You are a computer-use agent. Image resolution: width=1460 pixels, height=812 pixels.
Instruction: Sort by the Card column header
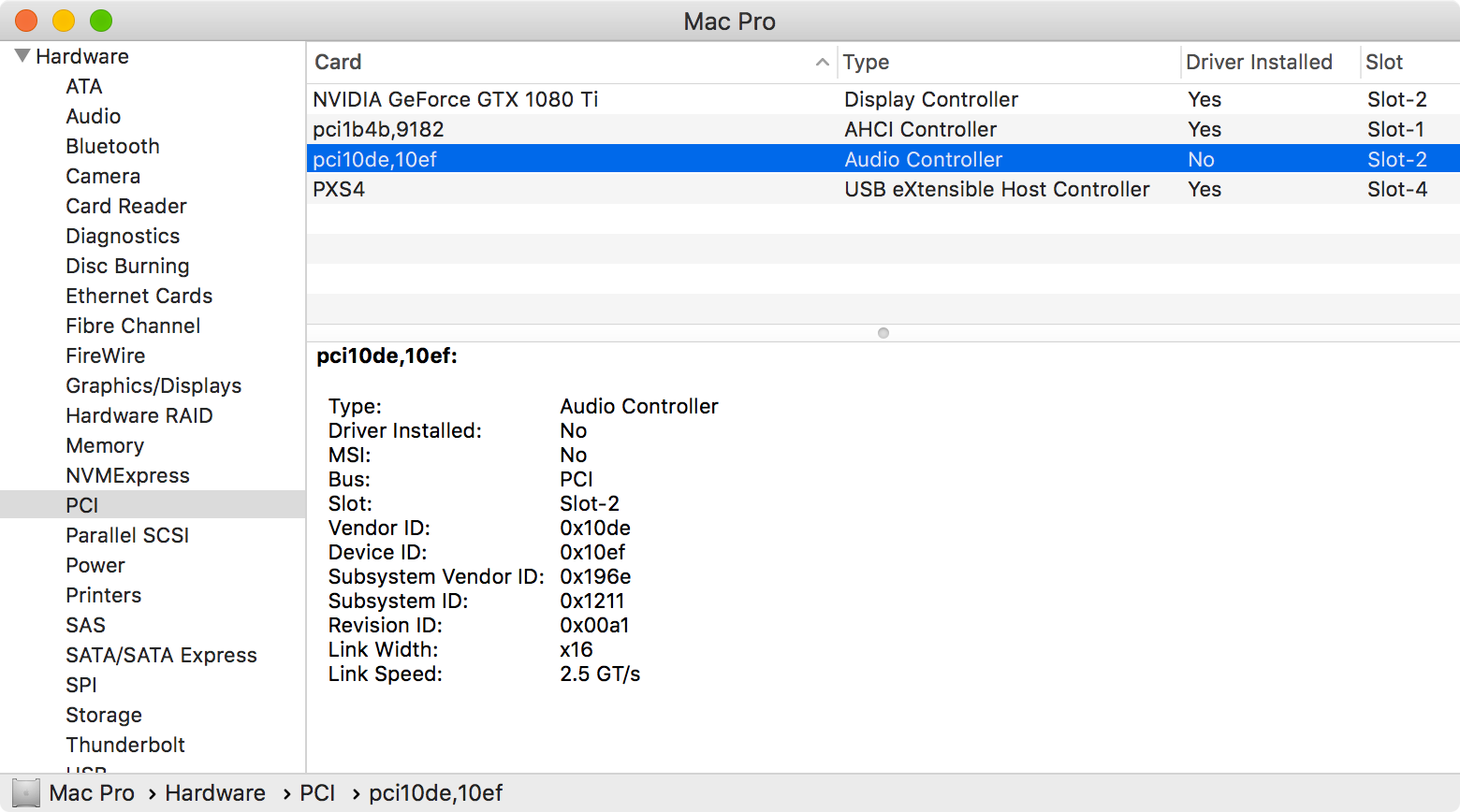(x=572, y=62)
